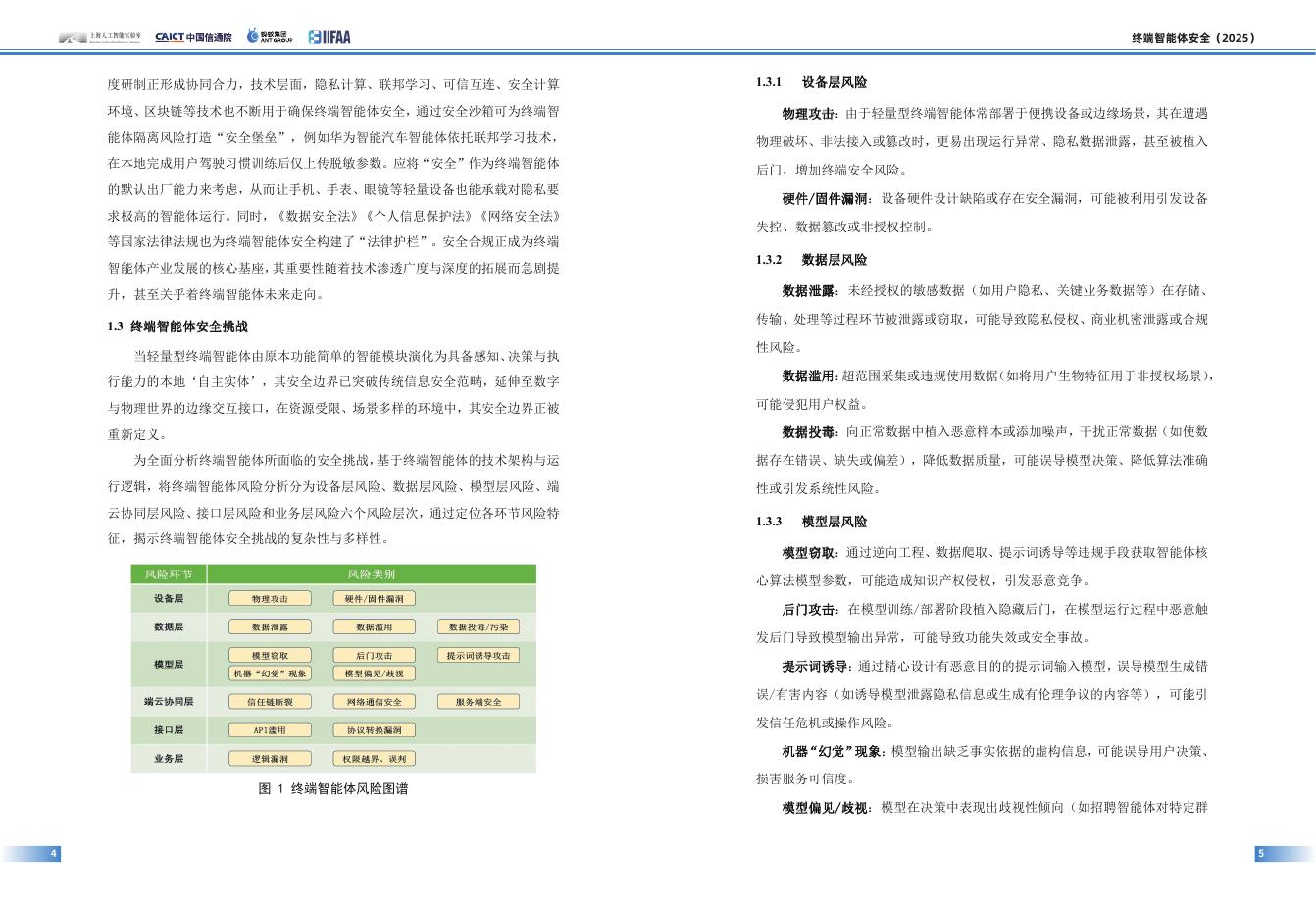This screenshot has height=899, width=1316.
Task: Click page number 5 at bottom right
Action: (1260, 853)
